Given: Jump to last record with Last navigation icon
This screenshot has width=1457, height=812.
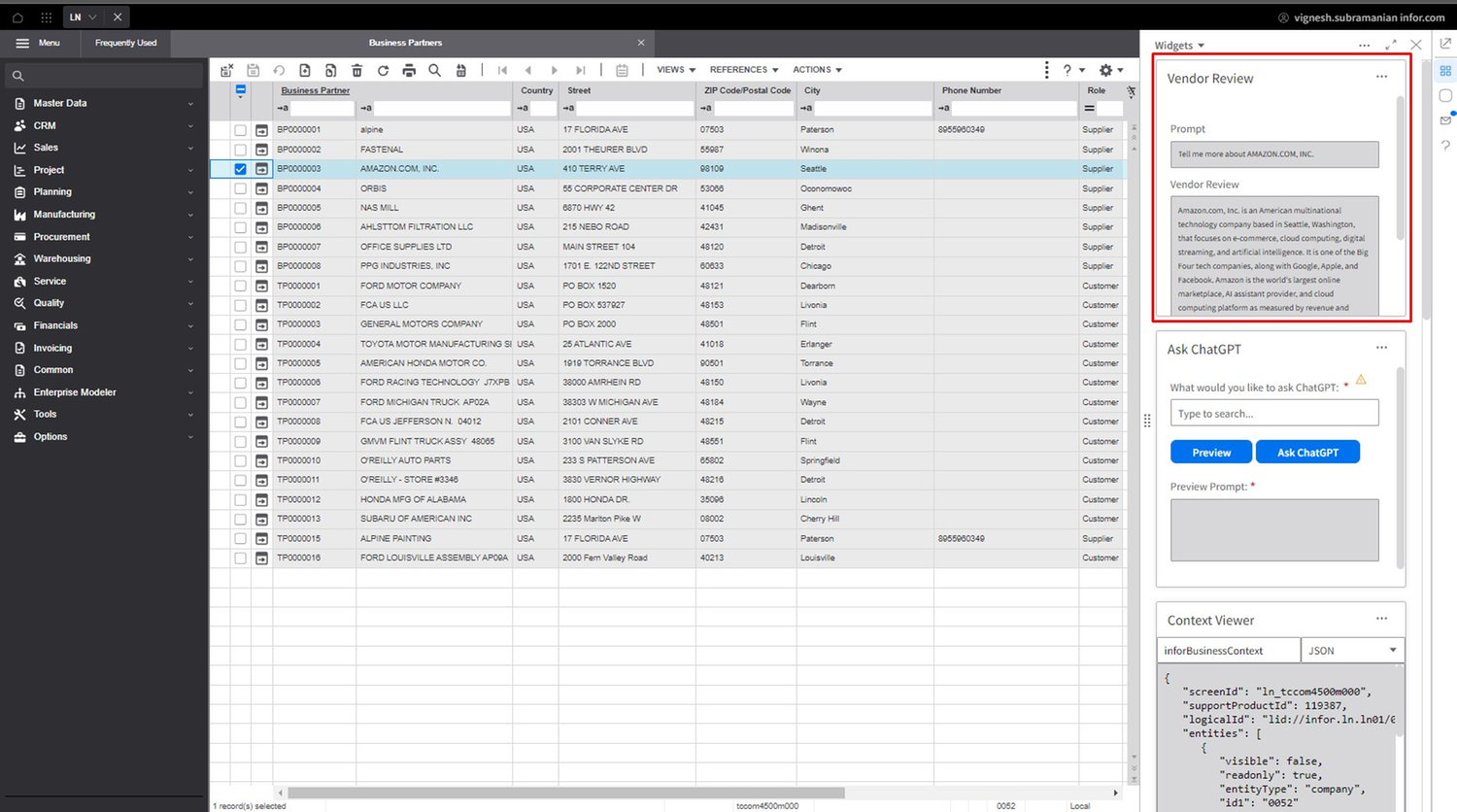Looking at the screenshot, I should coord(580,69).
